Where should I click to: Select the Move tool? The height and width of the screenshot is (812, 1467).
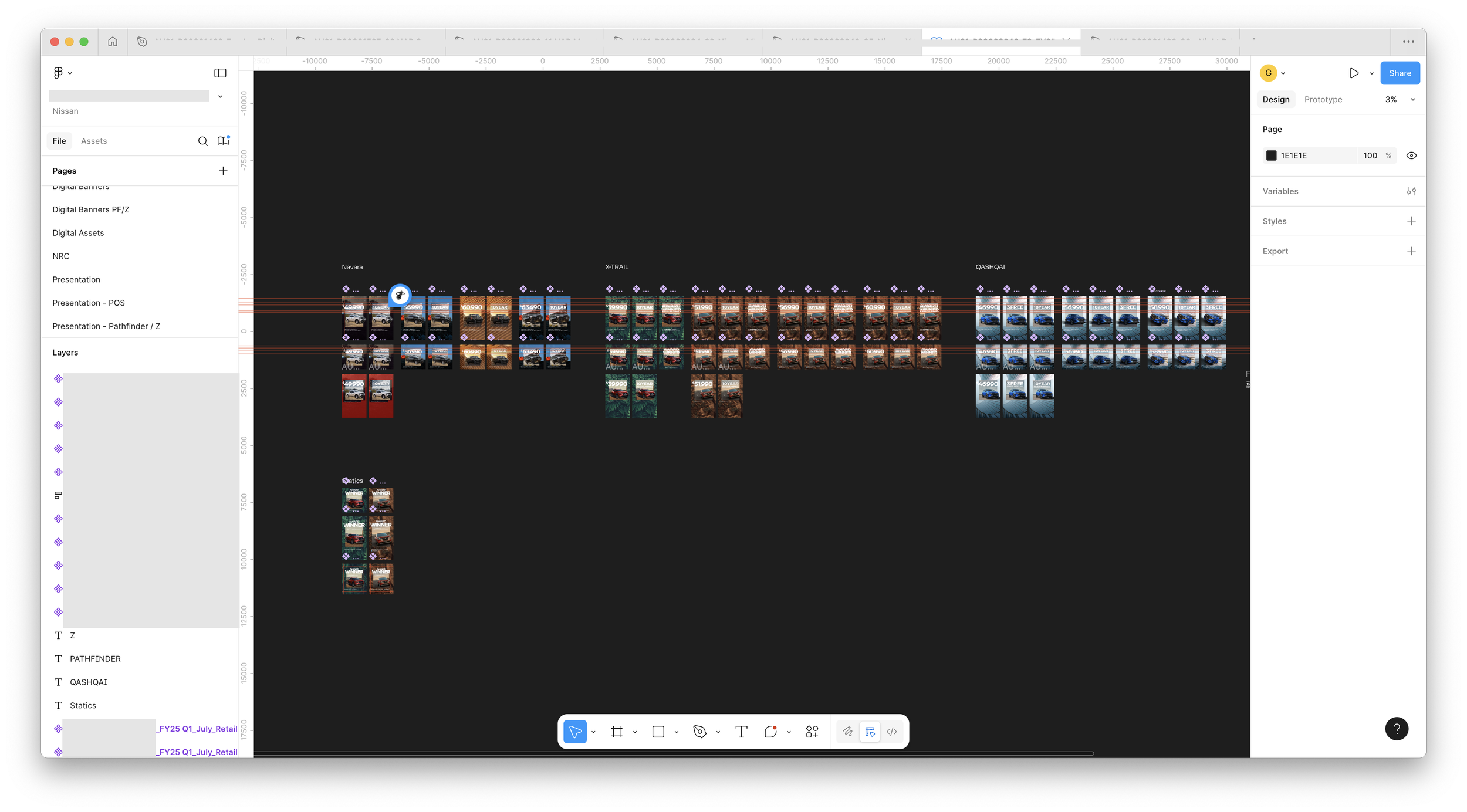tap(575, 732)
